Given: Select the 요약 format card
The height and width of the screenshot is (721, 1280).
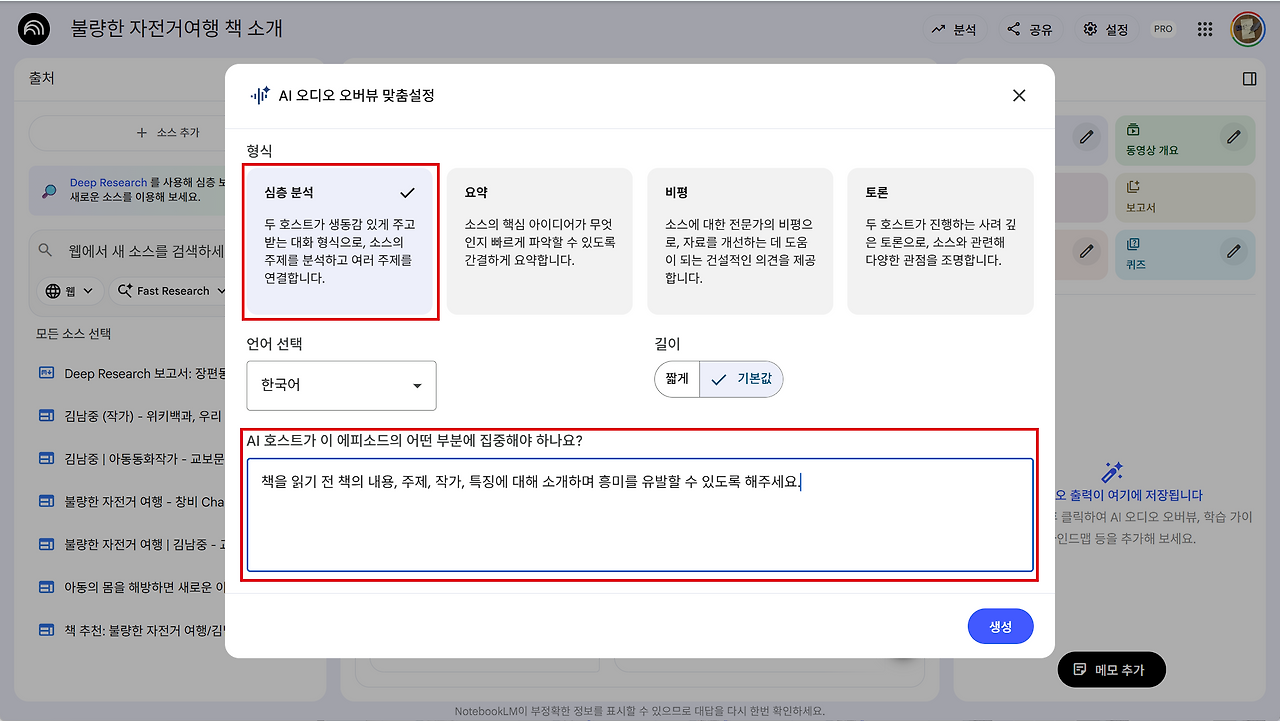Looking at the screenshot, I should 540,241.
